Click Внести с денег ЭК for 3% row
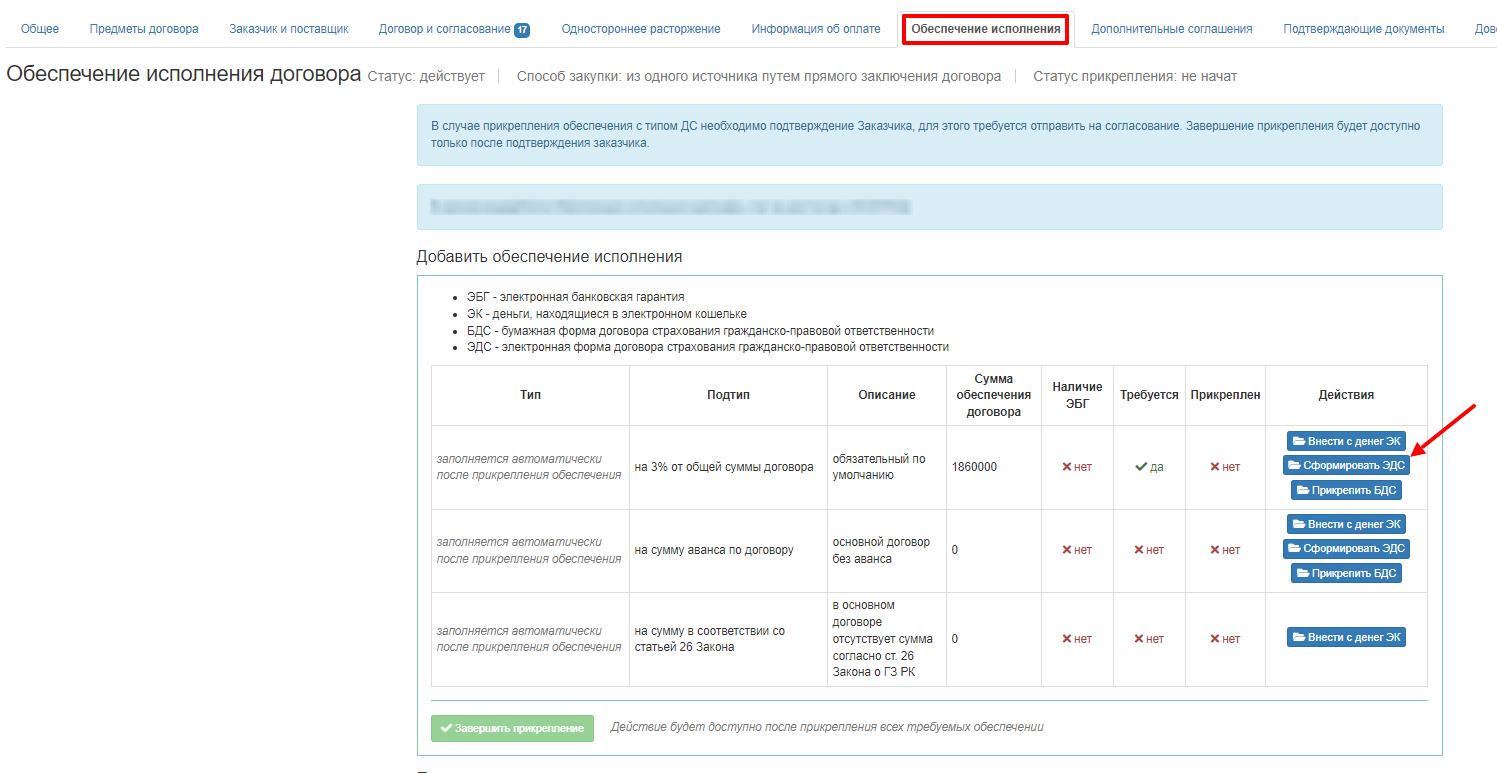Image resolution: width=1497 pixels, height=773 pixels. click(x=1346, y=441)
